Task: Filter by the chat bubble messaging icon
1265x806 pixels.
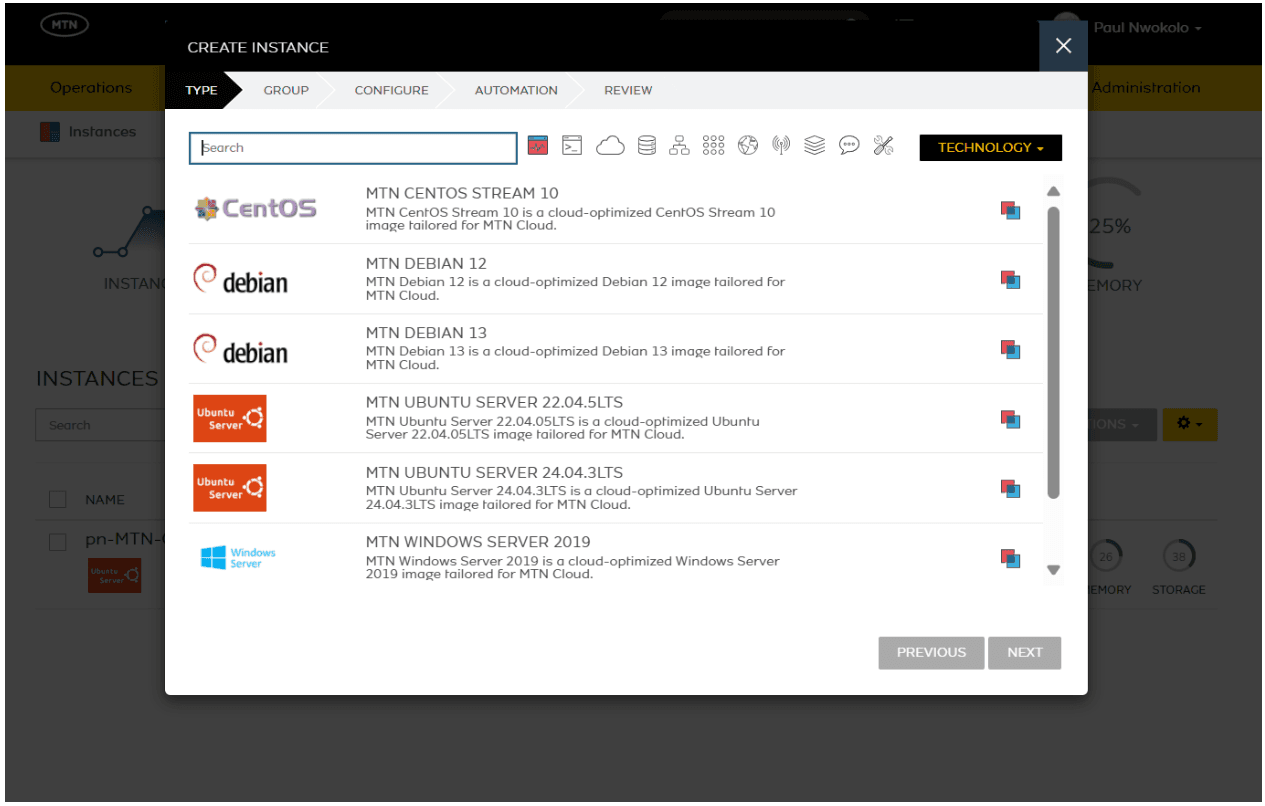Action: coord(849,147)
